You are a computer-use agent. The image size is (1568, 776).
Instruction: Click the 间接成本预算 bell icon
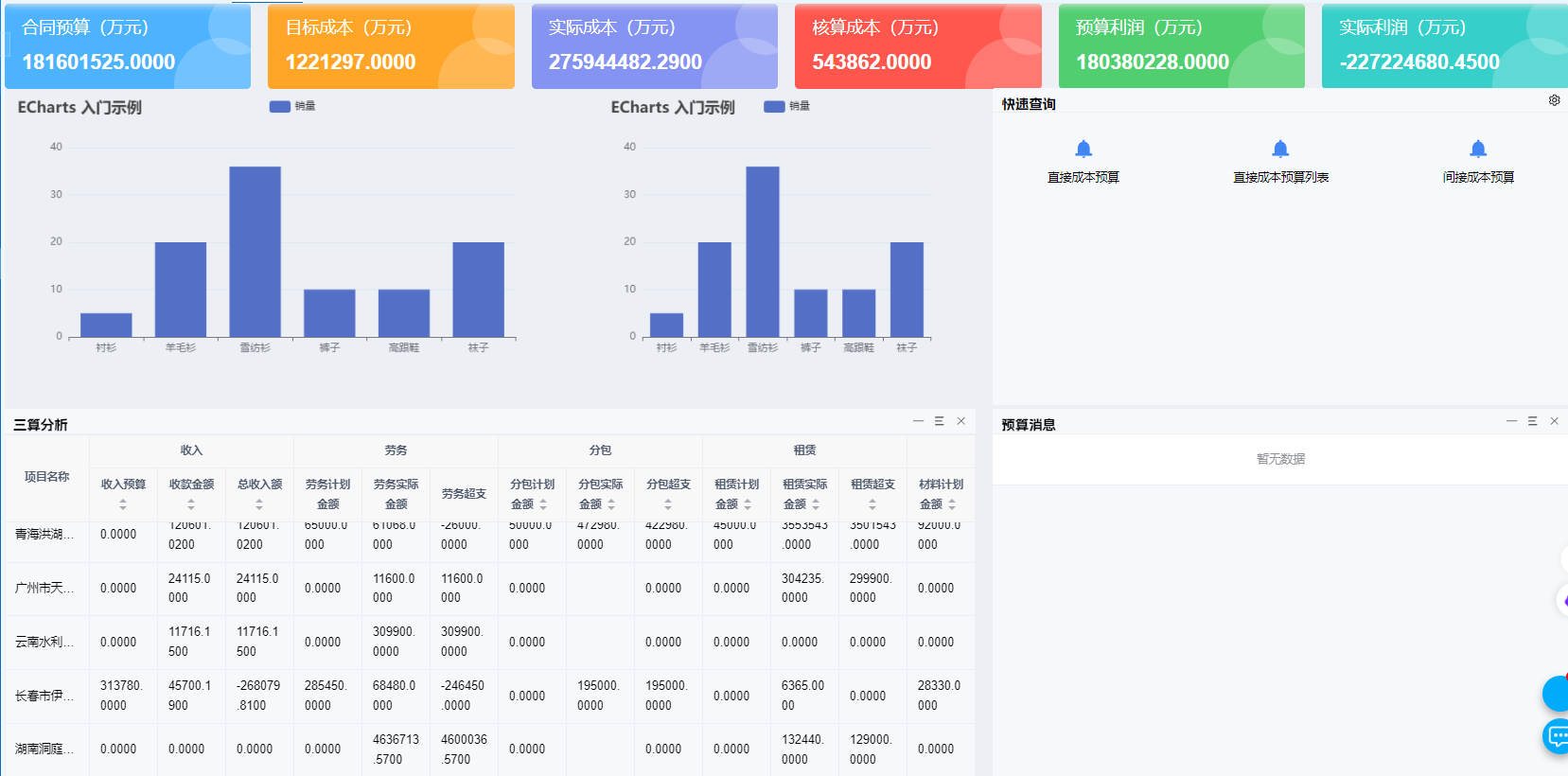point(1478,149)
